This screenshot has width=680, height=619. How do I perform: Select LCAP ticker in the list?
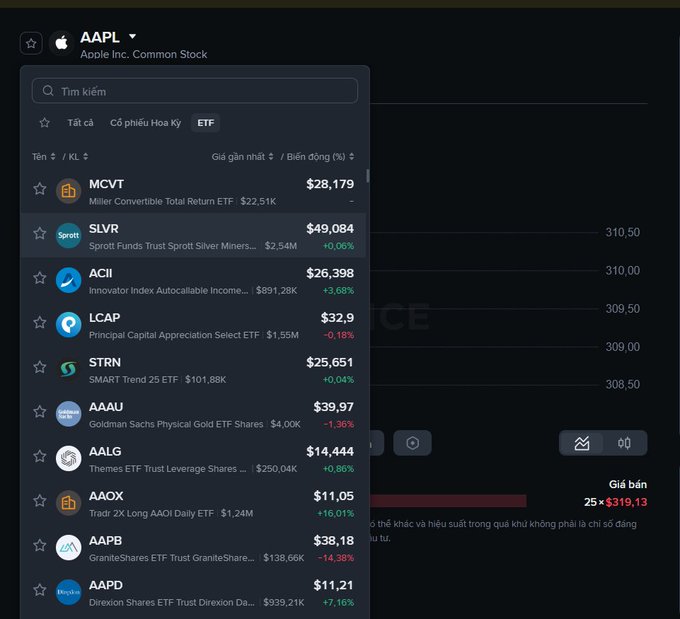105,318
